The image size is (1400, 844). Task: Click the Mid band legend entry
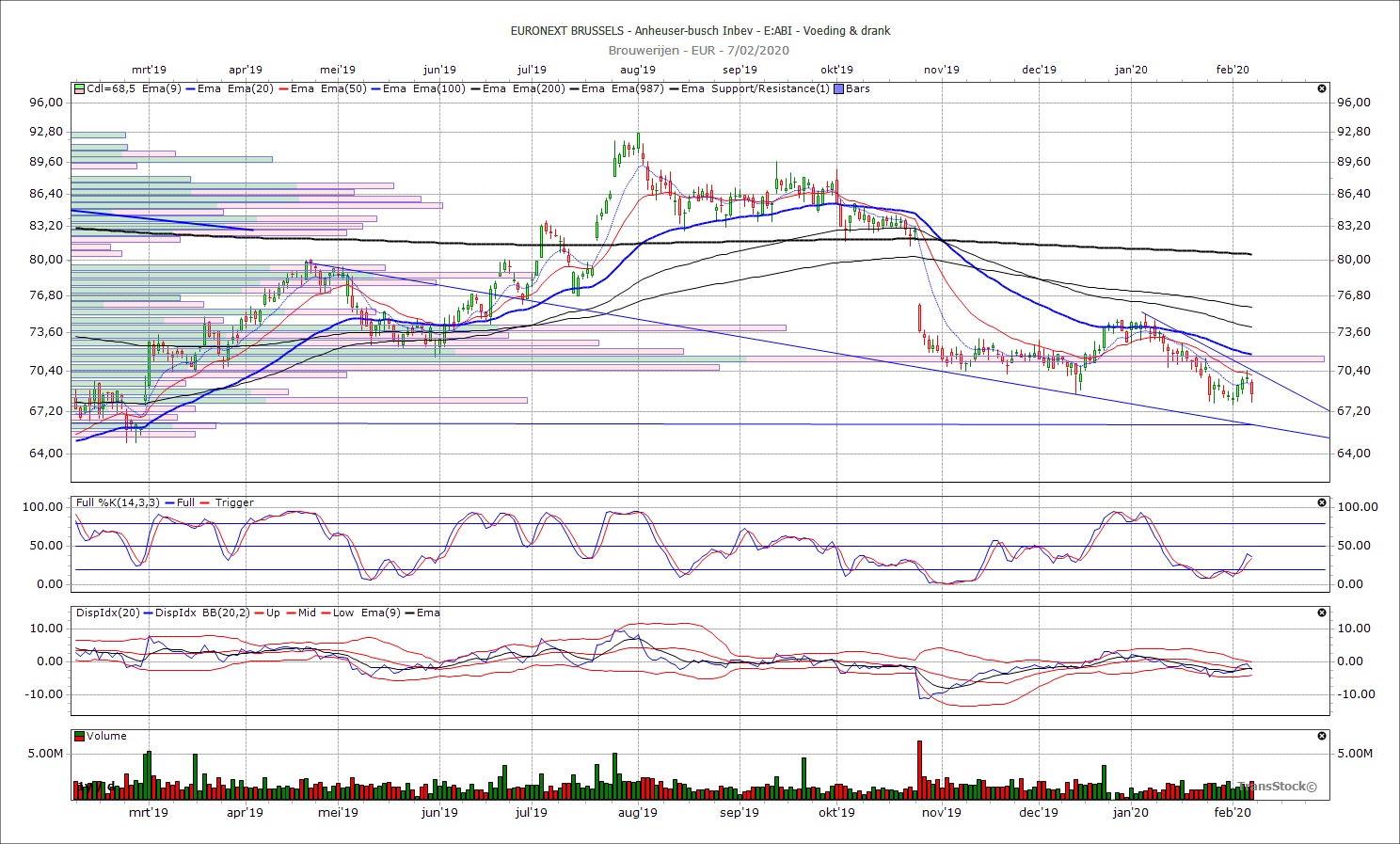click(x=300, y=613)
